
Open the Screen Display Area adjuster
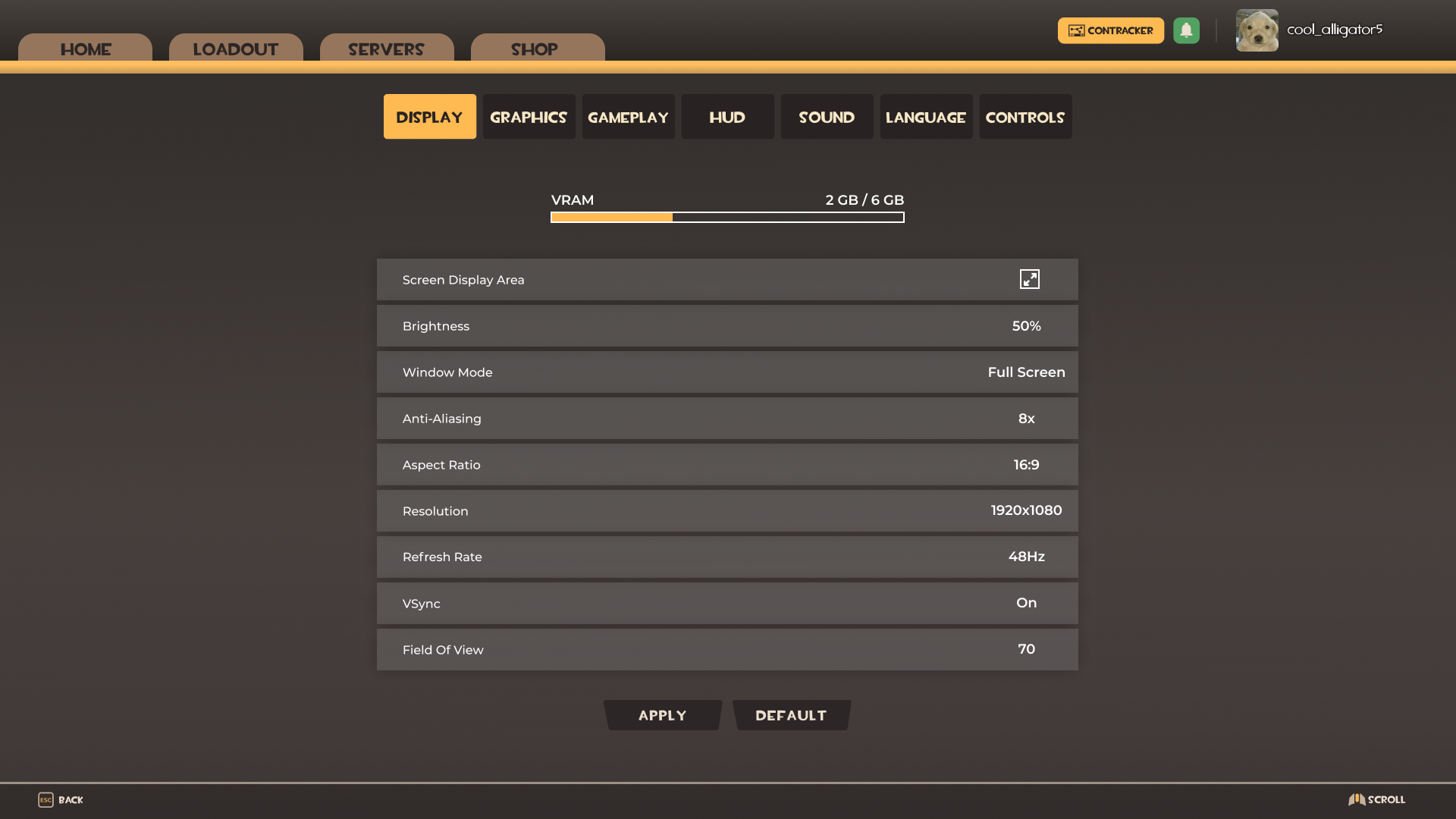[x=1030, y=279]
